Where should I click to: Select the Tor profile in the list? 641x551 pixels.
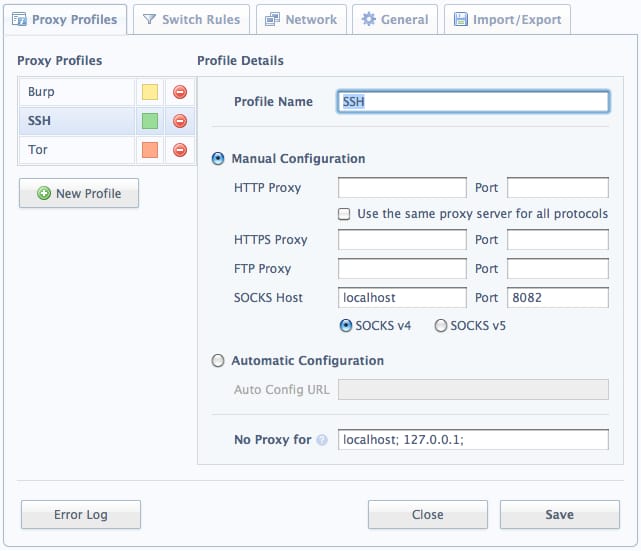click(77, 150)
